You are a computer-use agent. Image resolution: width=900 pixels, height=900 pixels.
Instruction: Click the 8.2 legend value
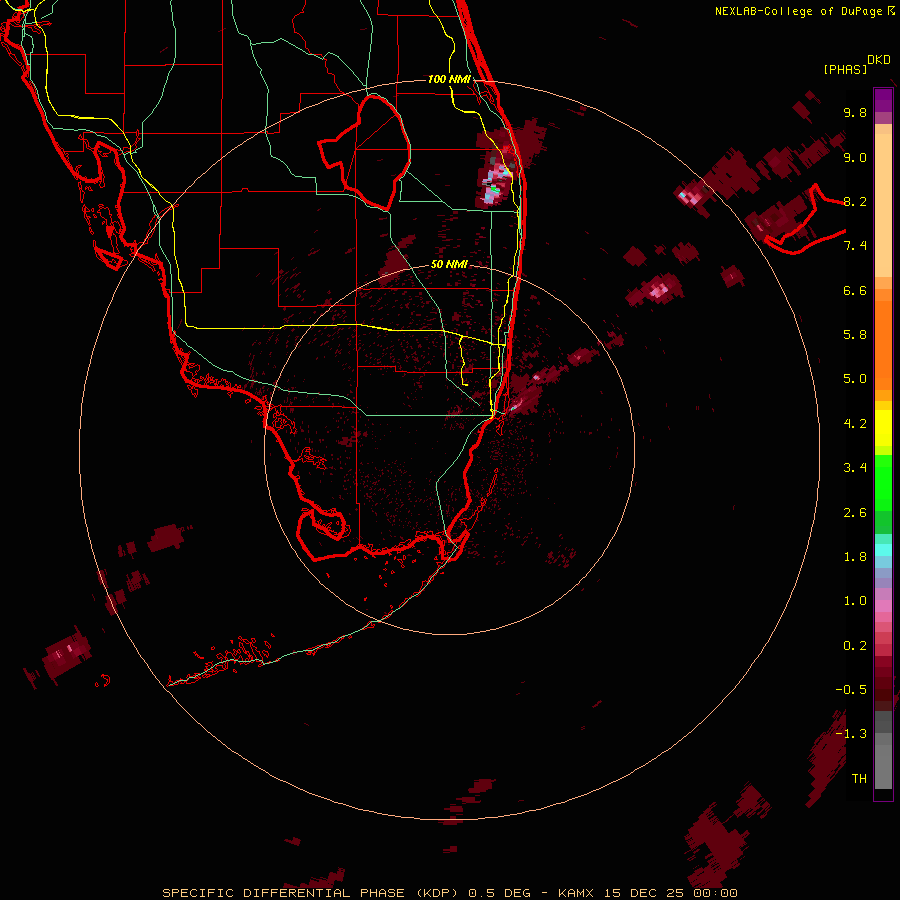click(855, 201)
